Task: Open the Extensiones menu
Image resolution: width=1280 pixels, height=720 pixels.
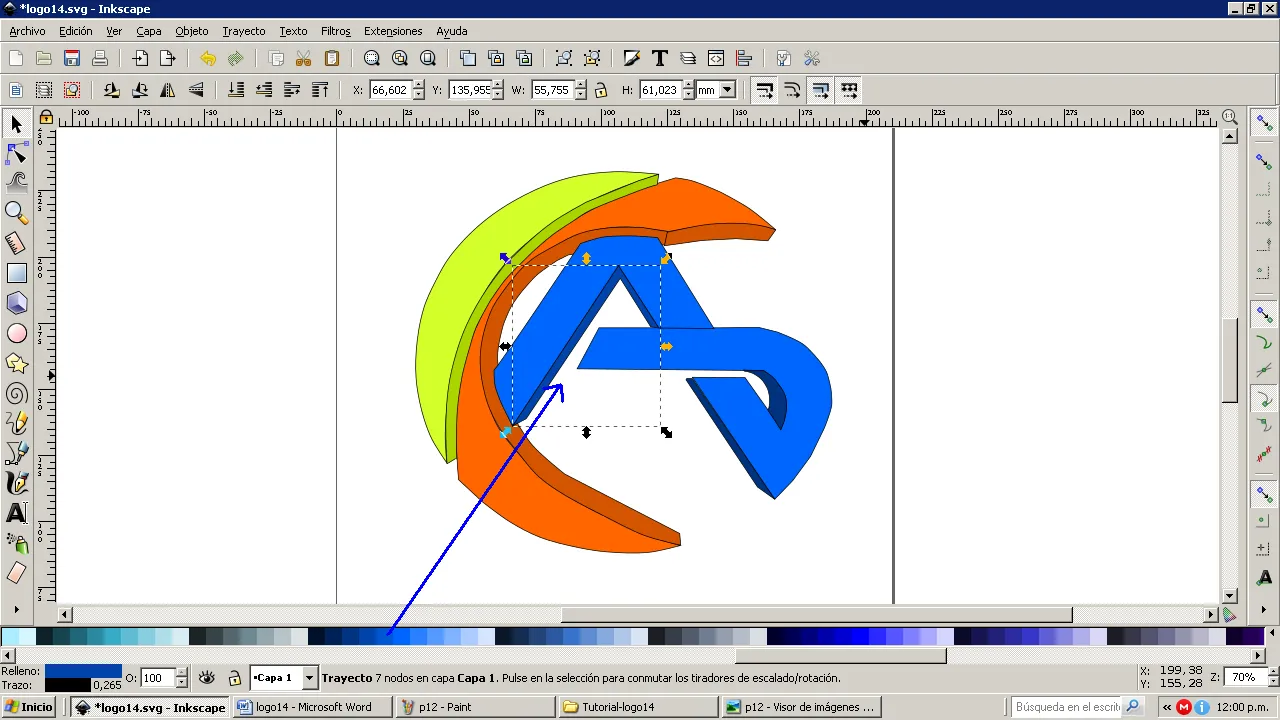Action: (x=393, y=31)
